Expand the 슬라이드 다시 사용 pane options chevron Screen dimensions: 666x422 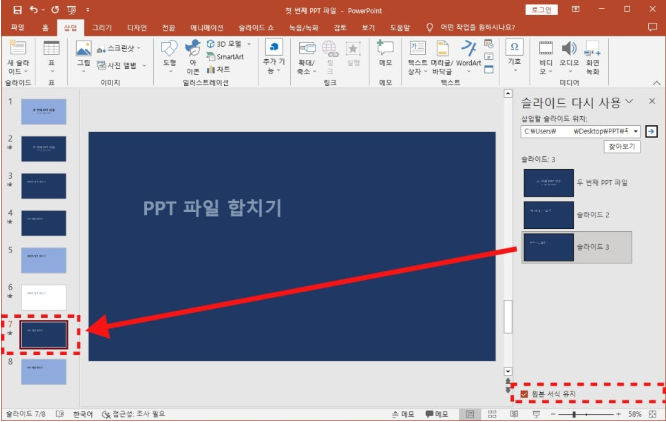point(629,101)
